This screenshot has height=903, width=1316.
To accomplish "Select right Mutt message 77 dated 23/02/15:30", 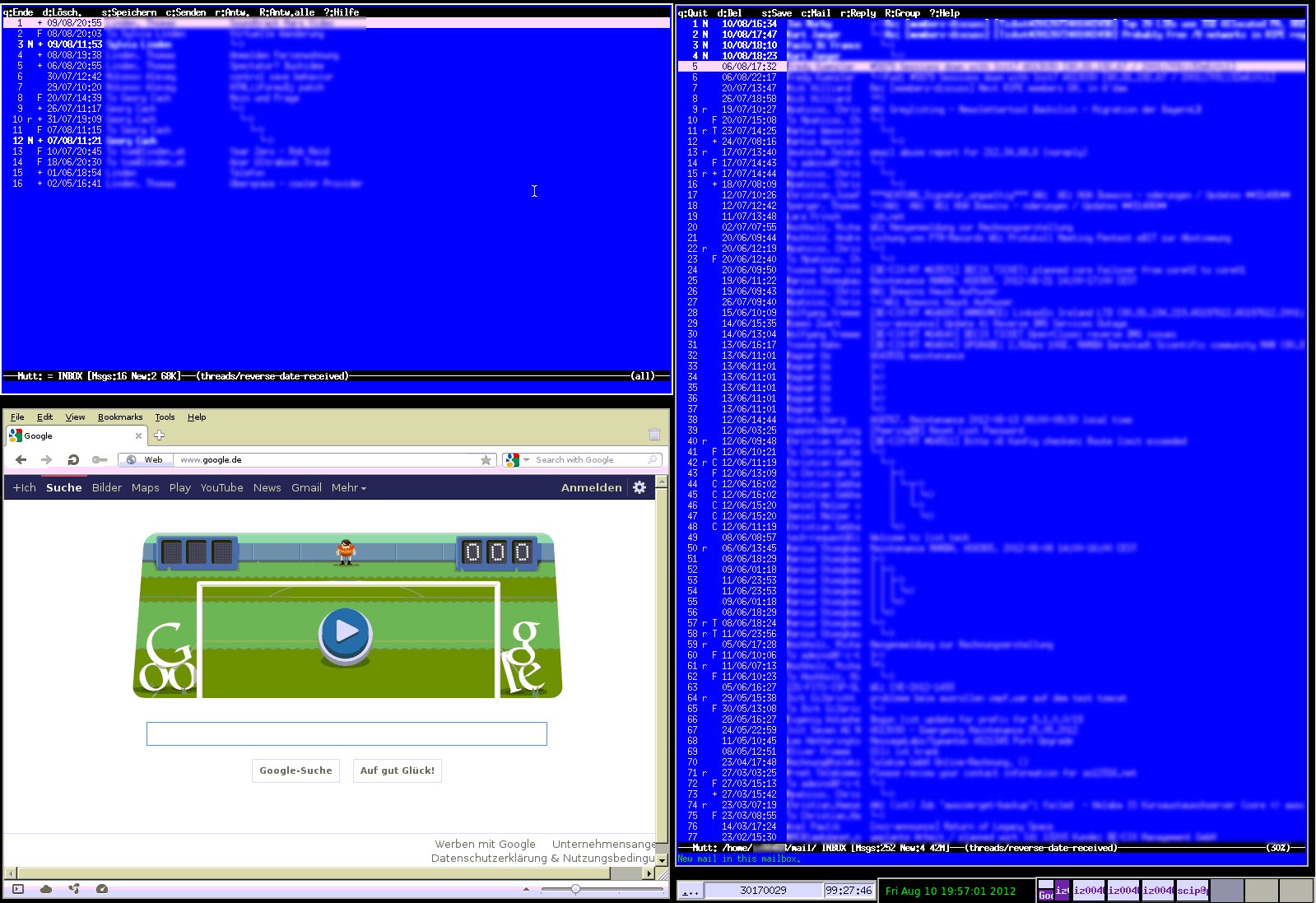I will [x=992, y=837].
